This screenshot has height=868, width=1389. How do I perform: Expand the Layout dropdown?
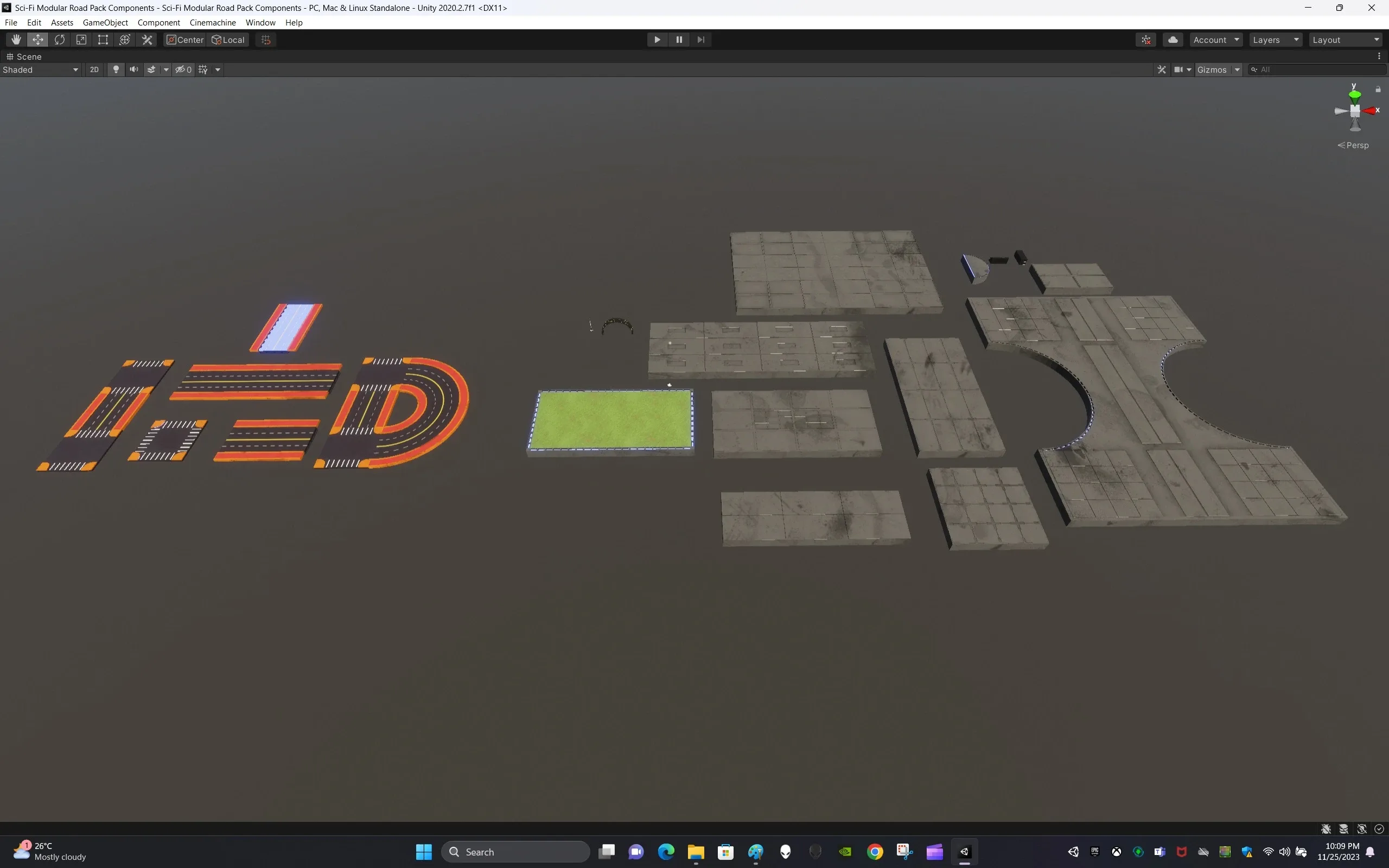[1346, 39]
